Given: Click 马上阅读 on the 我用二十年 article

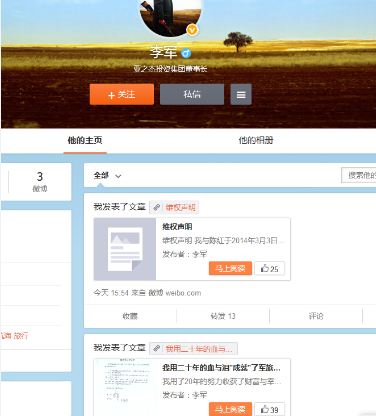Looking at the screenshot, I should click(x=230, y=409).
